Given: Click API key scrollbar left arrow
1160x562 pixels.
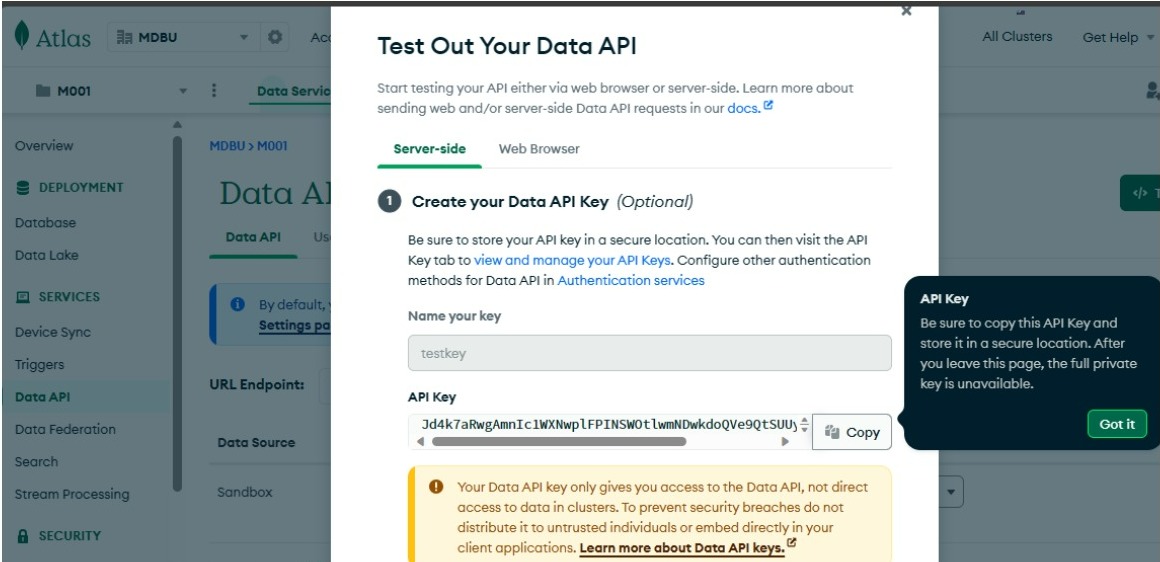Looking at the screenshot, I should point(420,441).
